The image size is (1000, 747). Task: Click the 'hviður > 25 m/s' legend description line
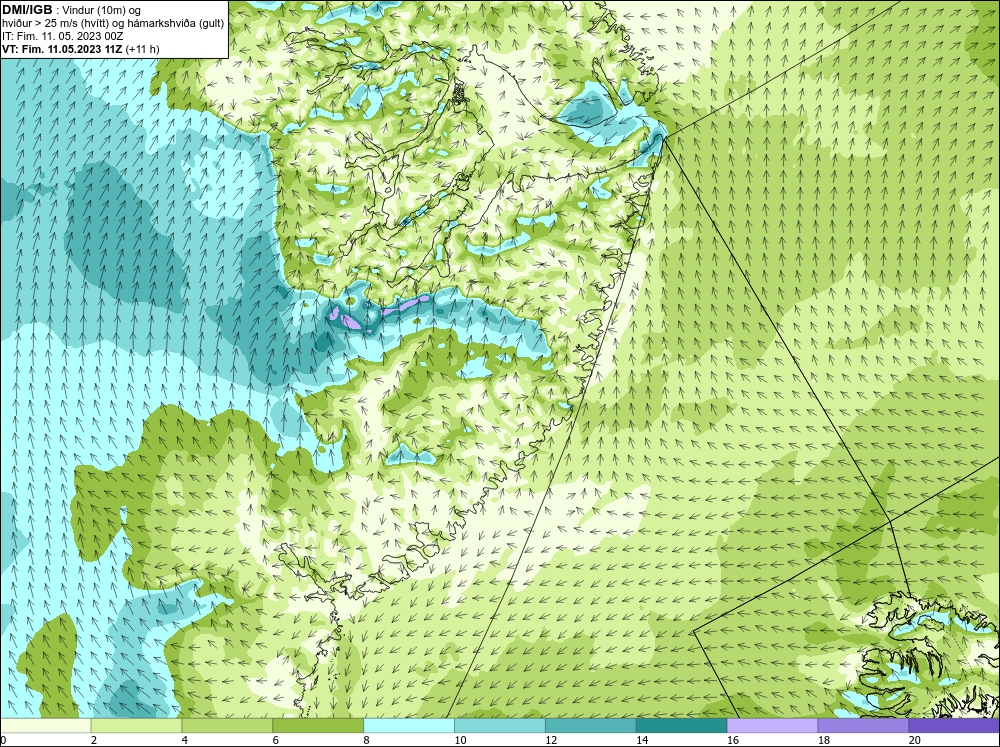click(113, 24)
